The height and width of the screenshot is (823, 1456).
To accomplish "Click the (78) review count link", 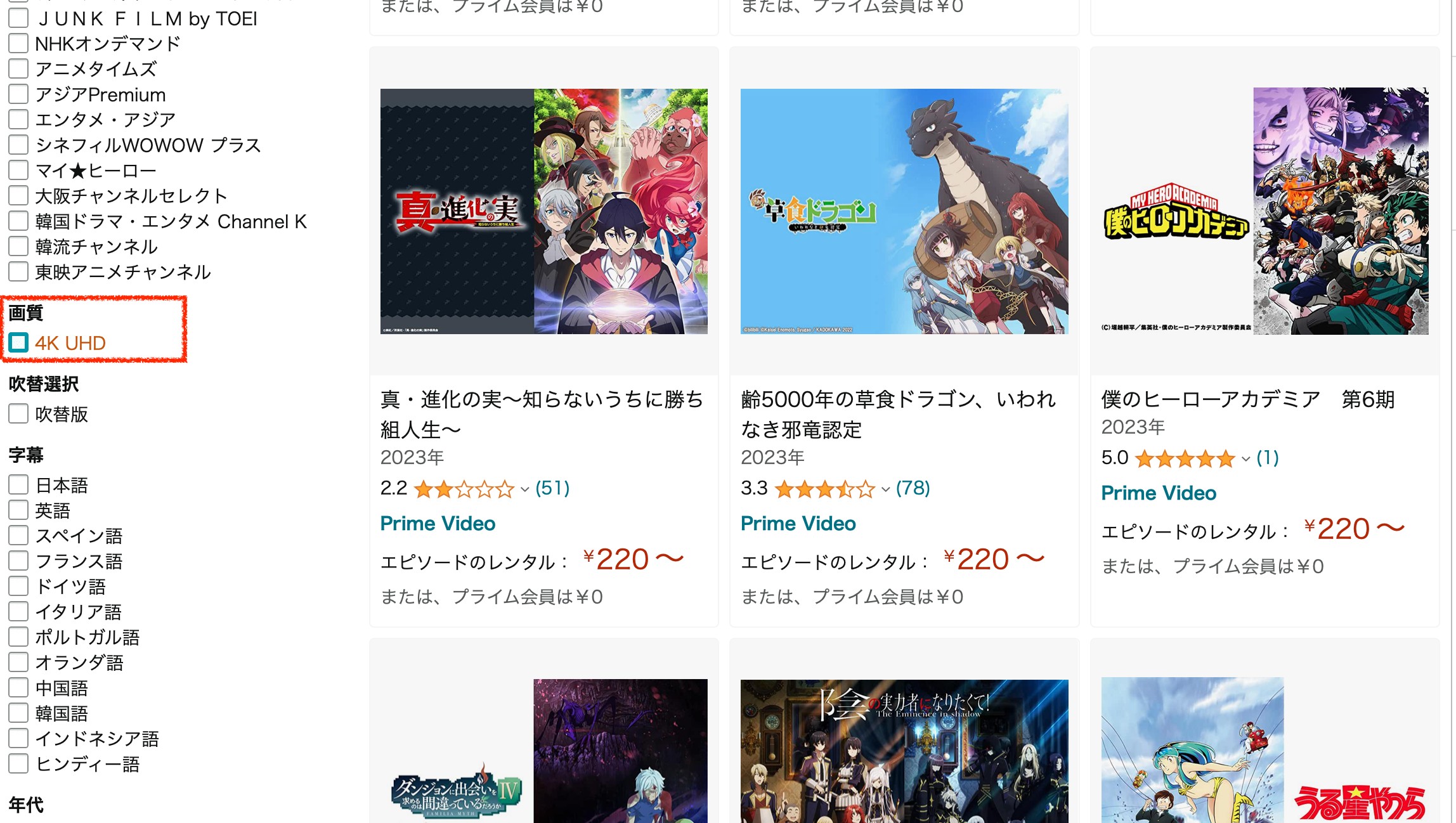I will click(913, 488).
